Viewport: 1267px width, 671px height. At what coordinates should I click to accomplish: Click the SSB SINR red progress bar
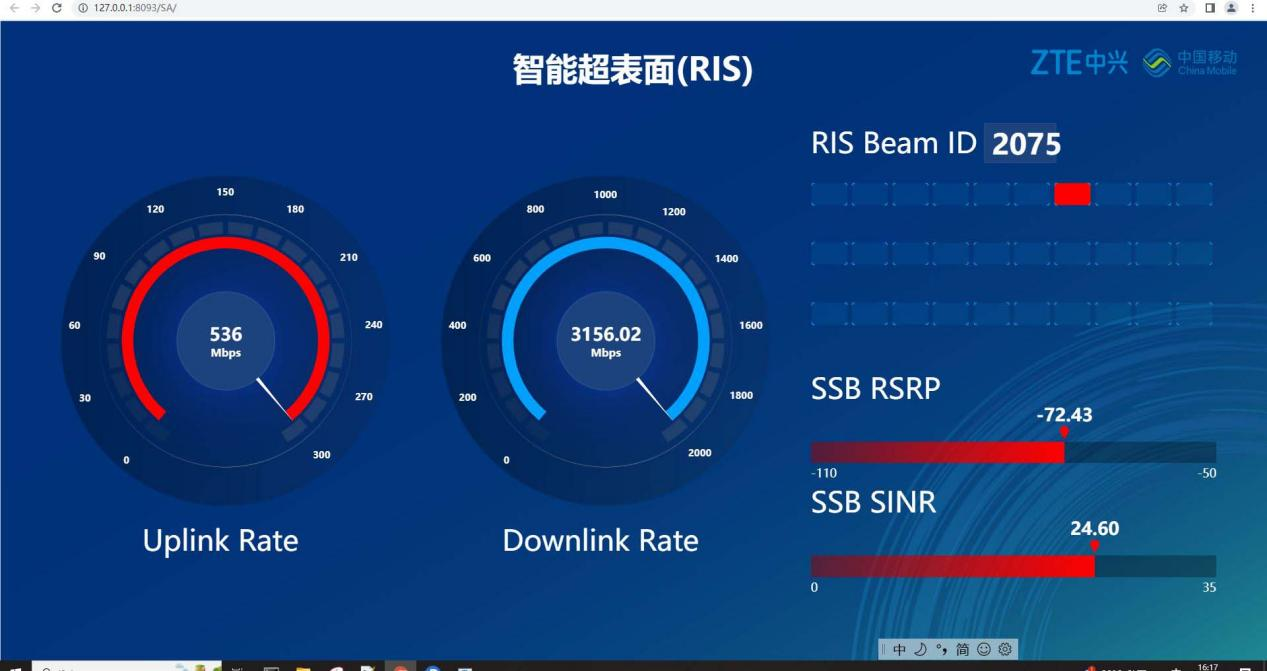953,566
